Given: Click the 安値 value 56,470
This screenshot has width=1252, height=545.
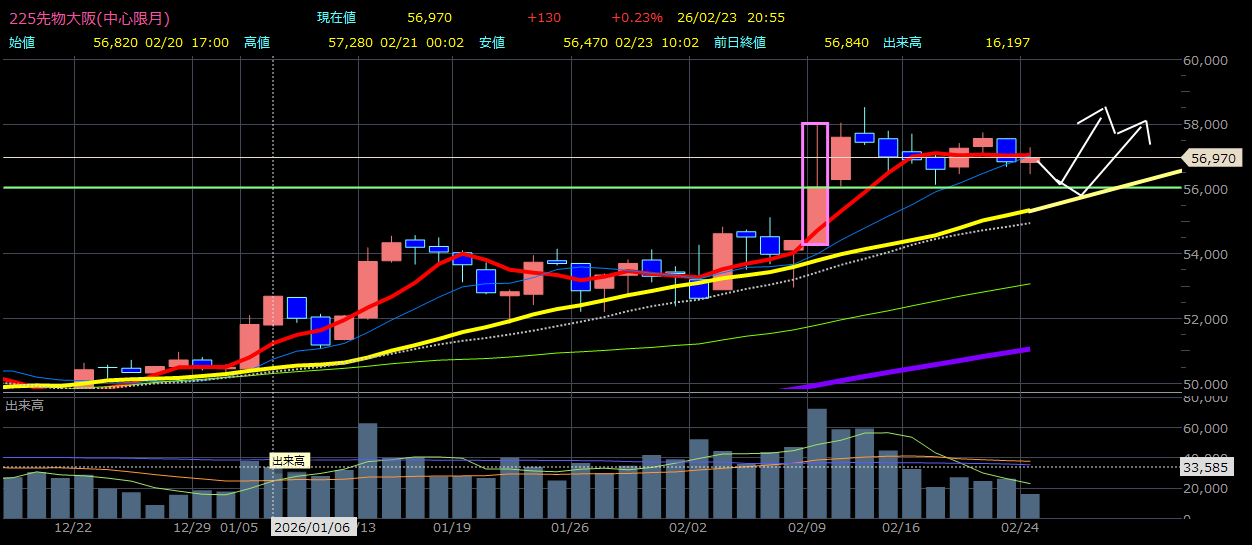Looking at the screenshot, I should click(585, 43).
